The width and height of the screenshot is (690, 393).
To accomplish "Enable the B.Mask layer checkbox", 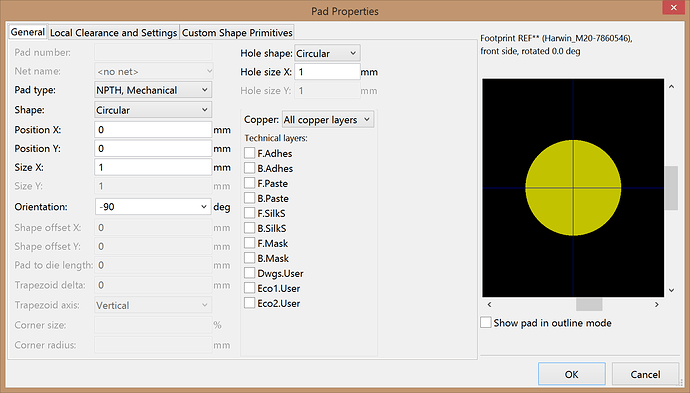I will click(x=250, y=258).
